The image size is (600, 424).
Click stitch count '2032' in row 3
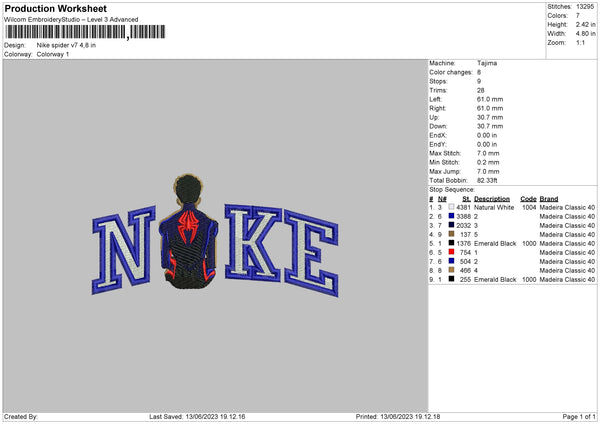463,225
